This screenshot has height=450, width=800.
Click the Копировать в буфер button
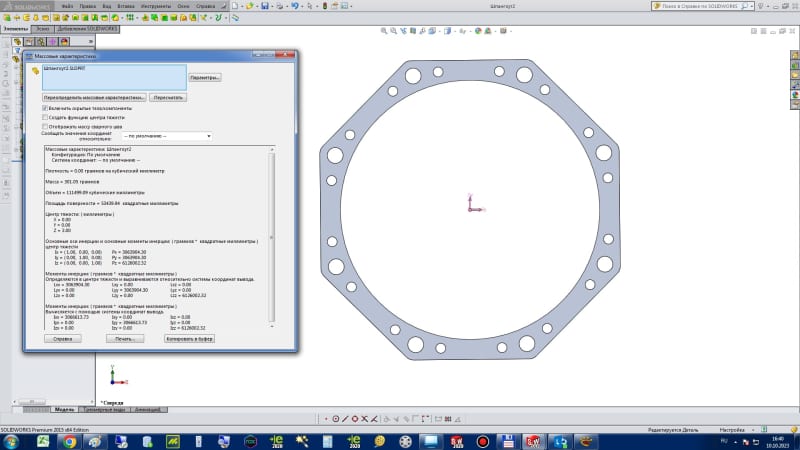point(189,339)
